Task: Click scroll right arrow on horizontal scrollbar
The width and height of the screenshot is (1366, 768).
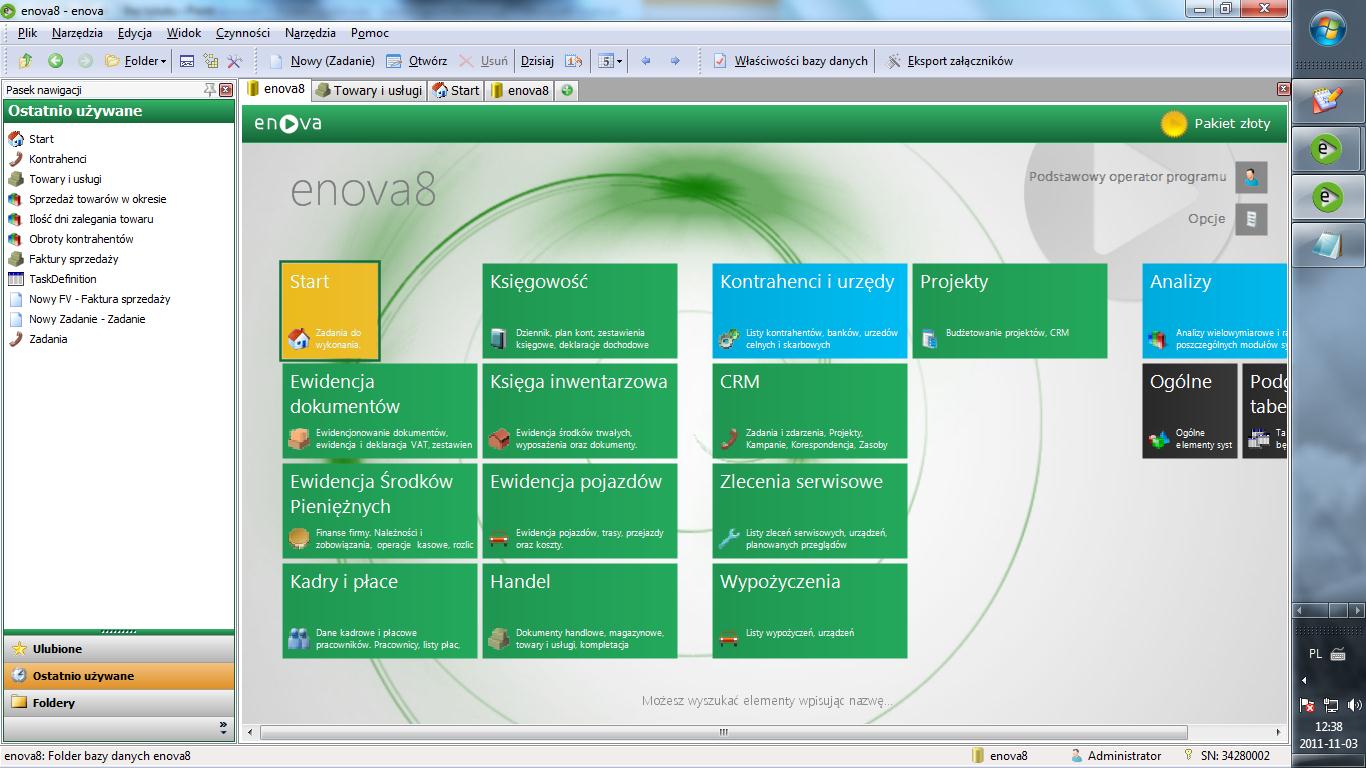Action: (1279, 733)
